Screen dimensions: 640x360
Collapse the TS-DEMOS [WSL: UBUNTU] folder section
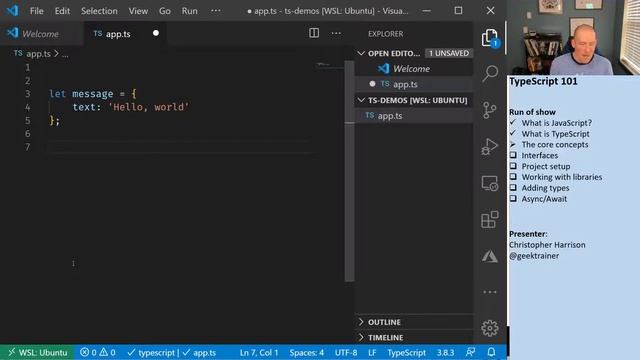pos(414,100)
